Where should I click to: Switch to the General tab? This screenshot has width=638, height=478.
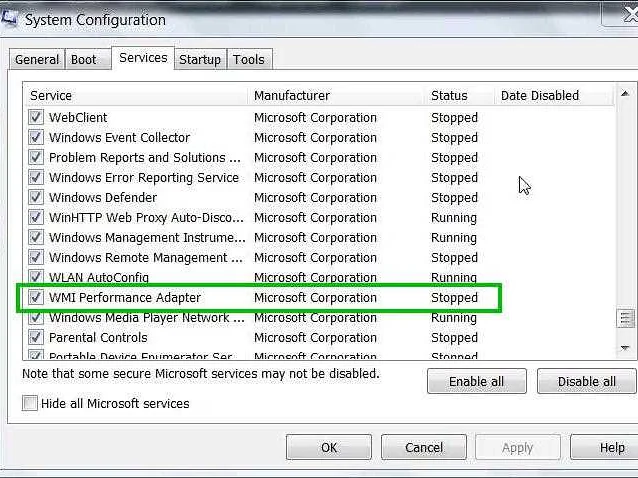point(37,60)
